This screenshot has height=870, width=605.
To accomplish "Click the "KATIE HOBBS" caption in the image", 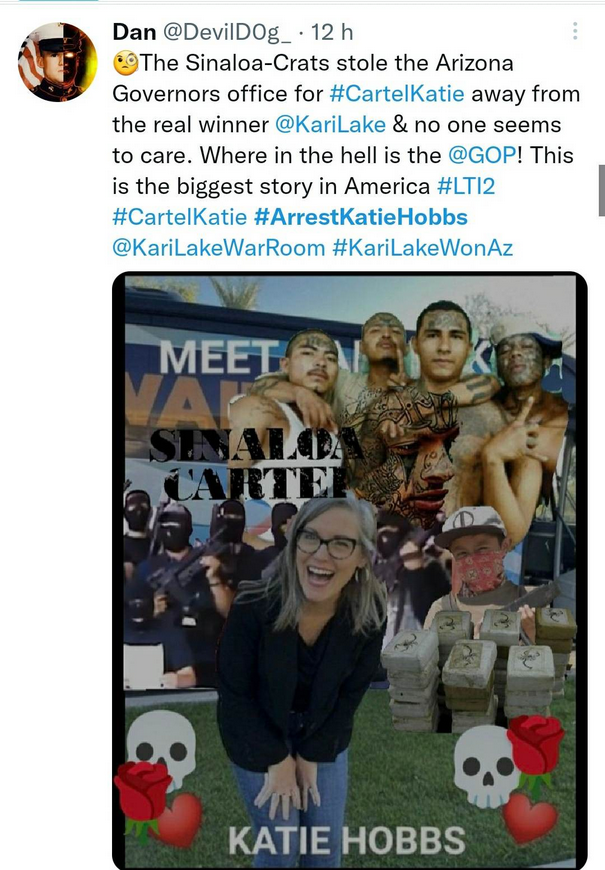I will pyautogui.click(x=346, y=839).
